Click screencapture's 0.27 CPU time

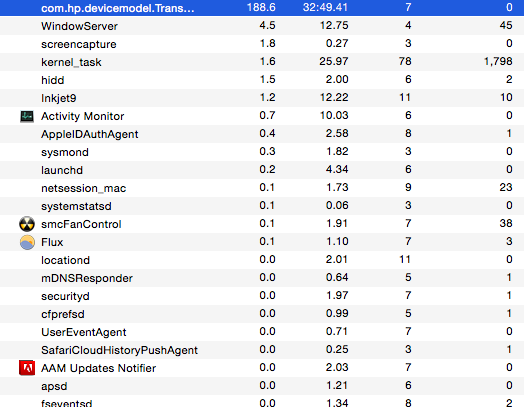click(x=337, y=43)
